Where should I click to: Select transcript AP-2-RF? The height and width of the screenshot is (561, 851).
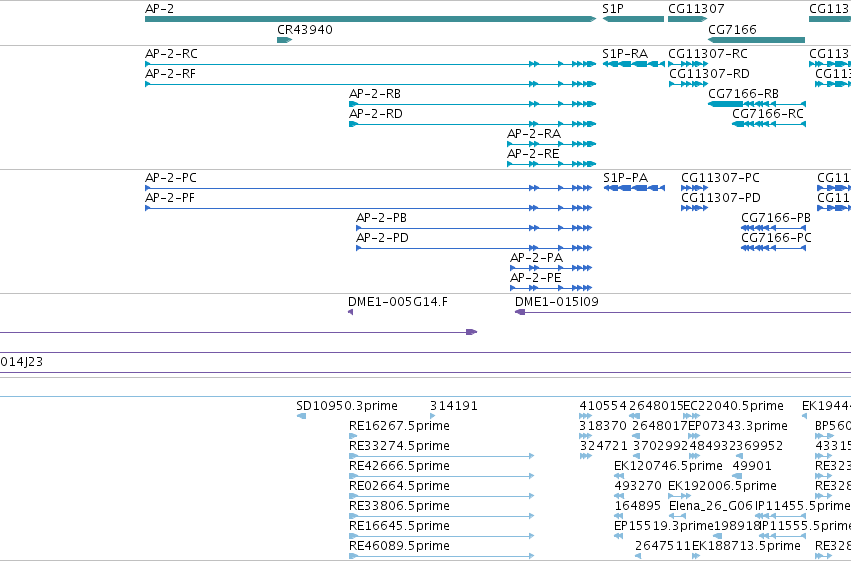click(371, 84)
